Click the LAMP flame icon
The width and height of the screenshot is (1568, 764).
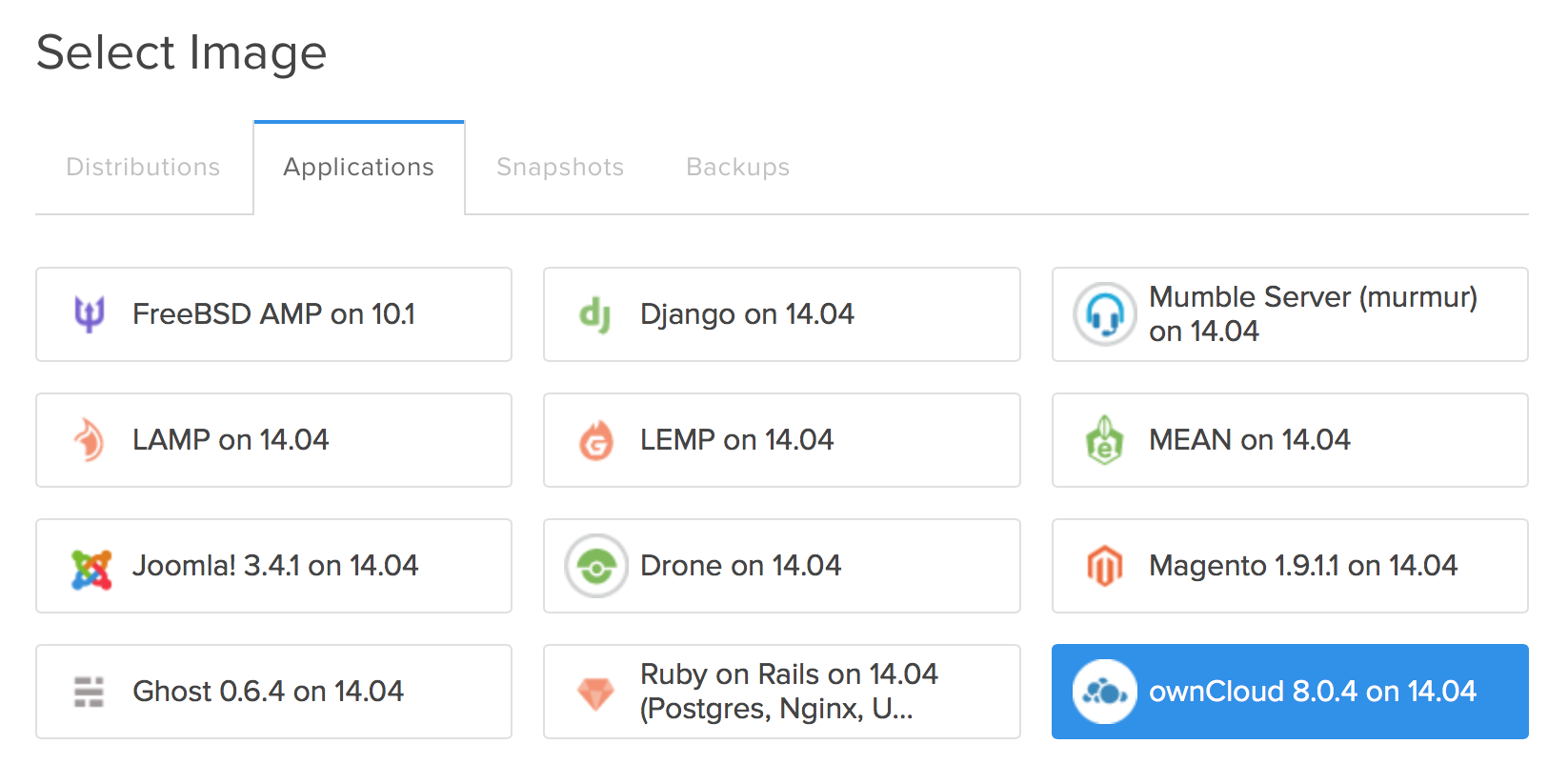click(89, 440)
